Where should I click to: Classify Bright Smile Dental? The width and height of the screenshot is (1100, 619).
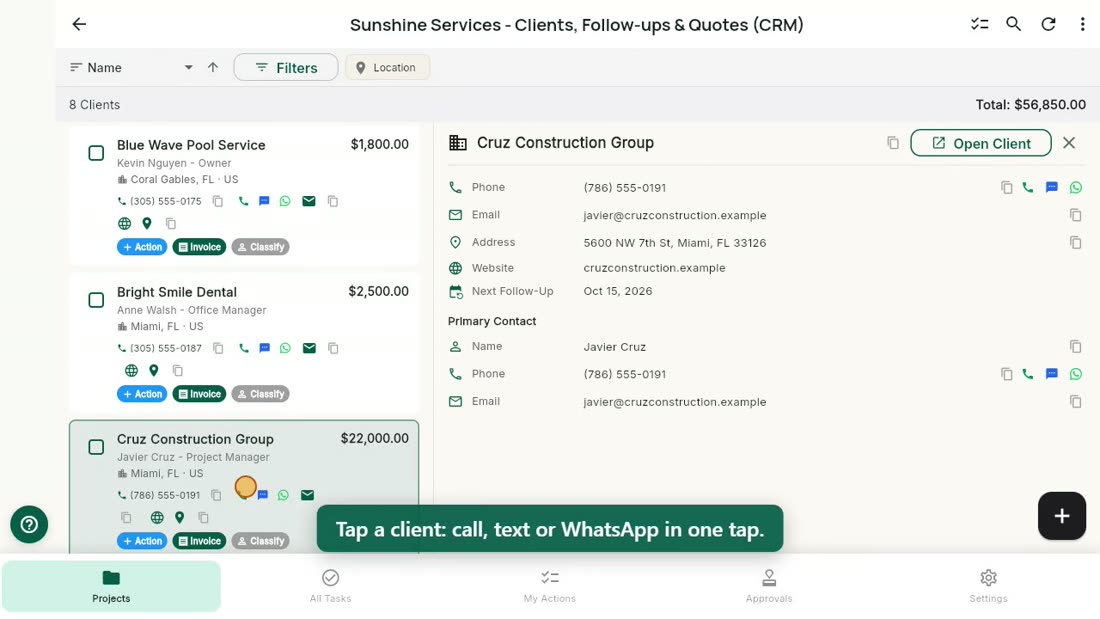[260, 394]
